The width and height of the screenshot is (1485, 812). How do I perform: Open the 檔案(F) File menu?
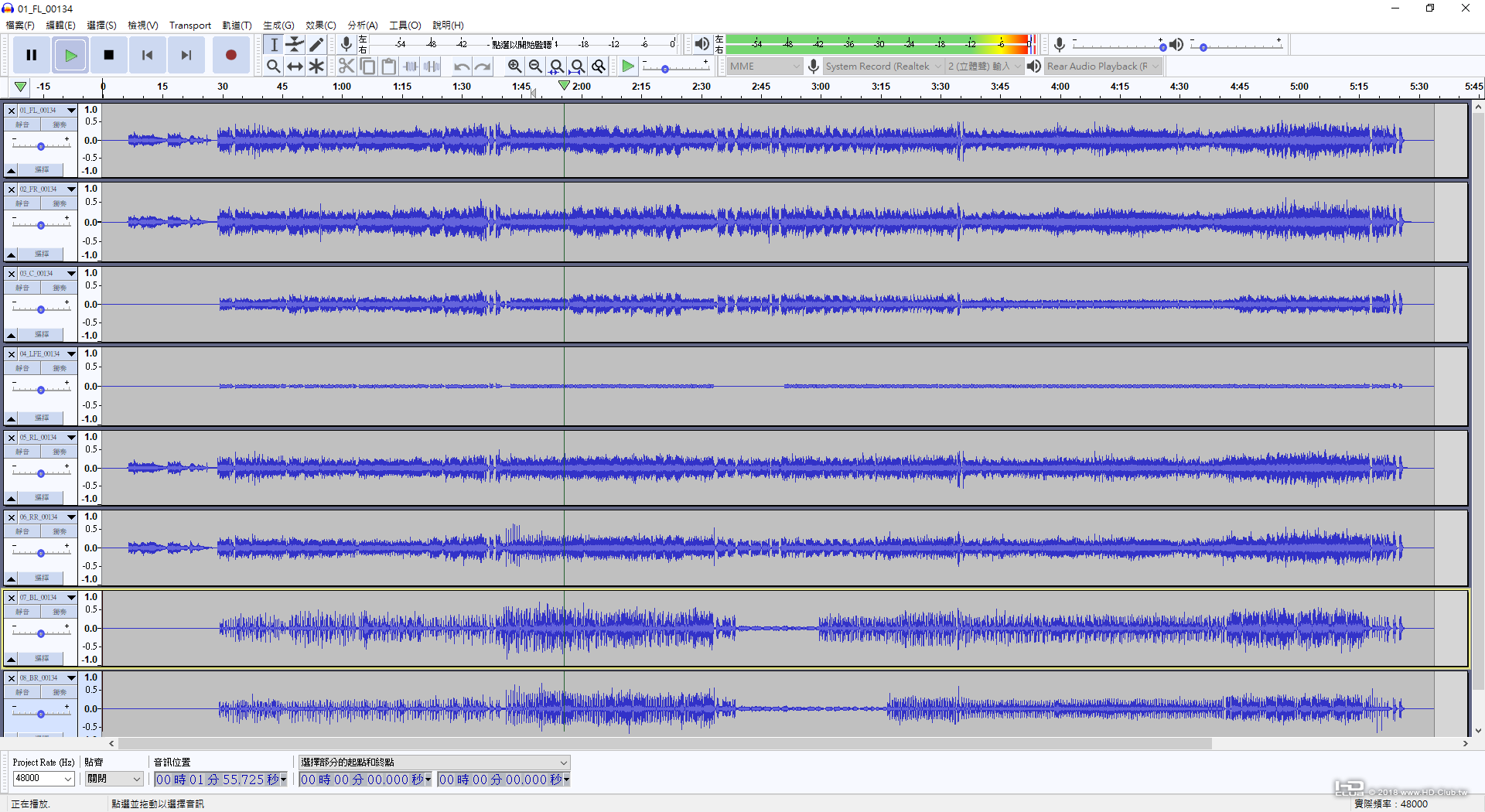tap(20, 26)
